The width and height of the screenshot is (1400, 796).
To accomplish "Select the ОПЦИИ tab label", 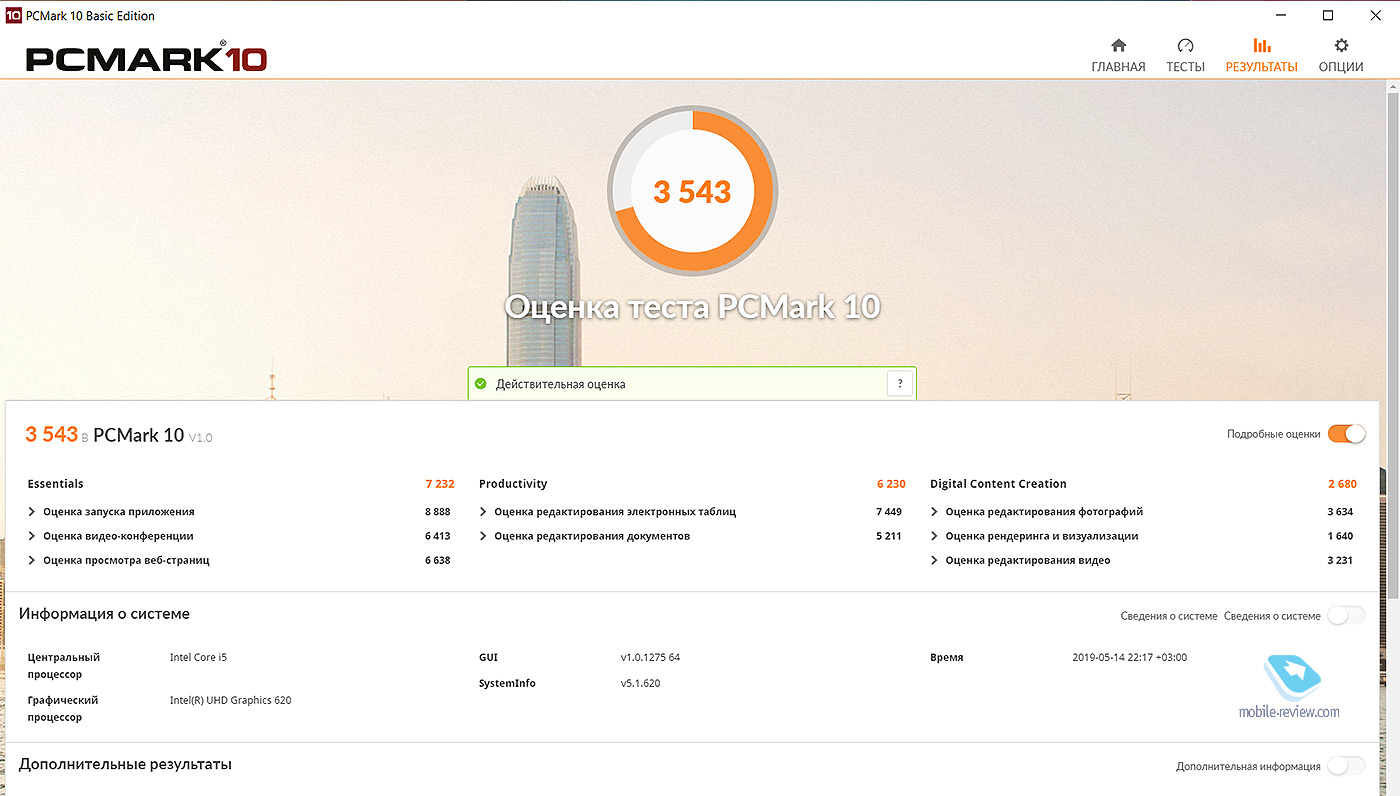I will click(x=1341, y=67).
